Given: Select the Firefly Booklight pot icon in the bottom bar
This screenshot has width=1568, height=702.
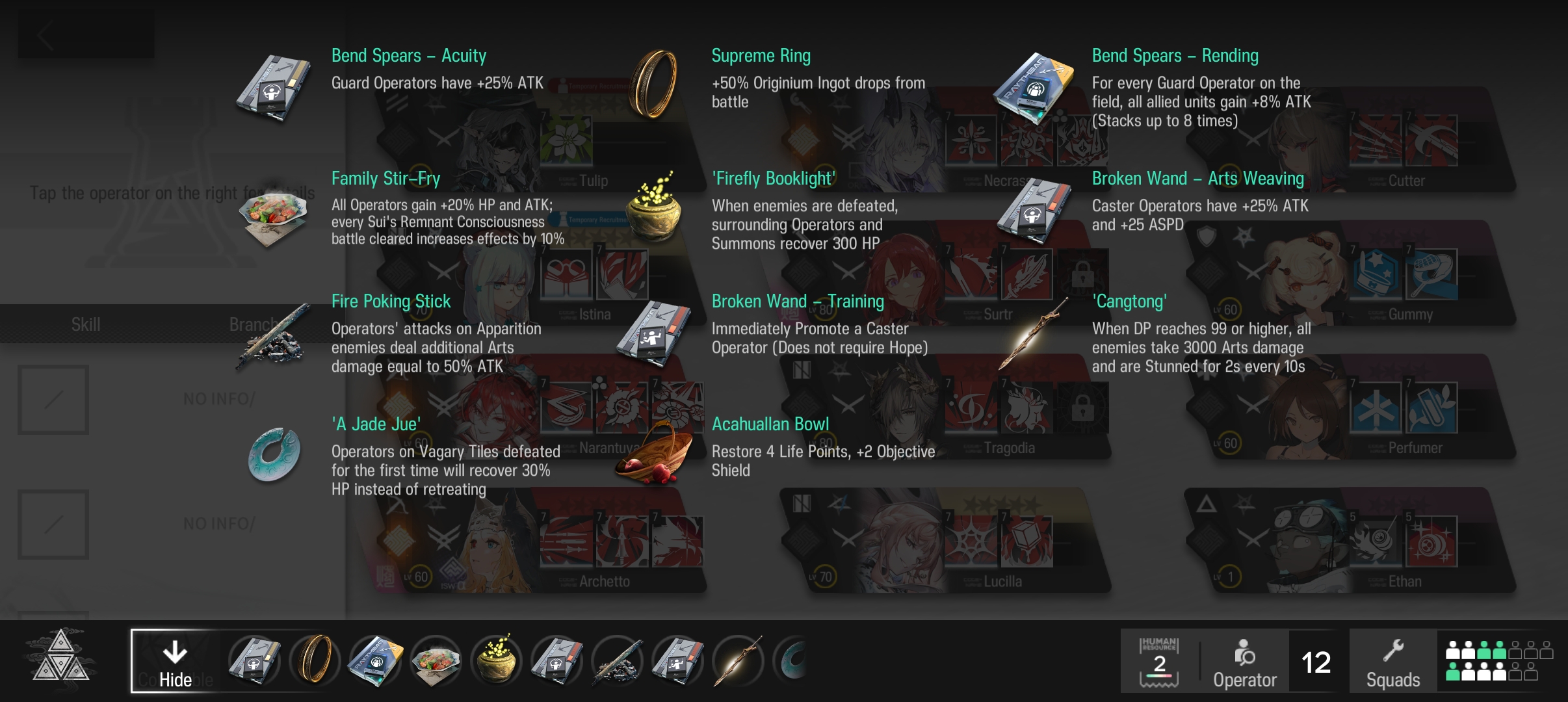Looking at the screenshot, I should pyautogui.click(x=497, y=660).
